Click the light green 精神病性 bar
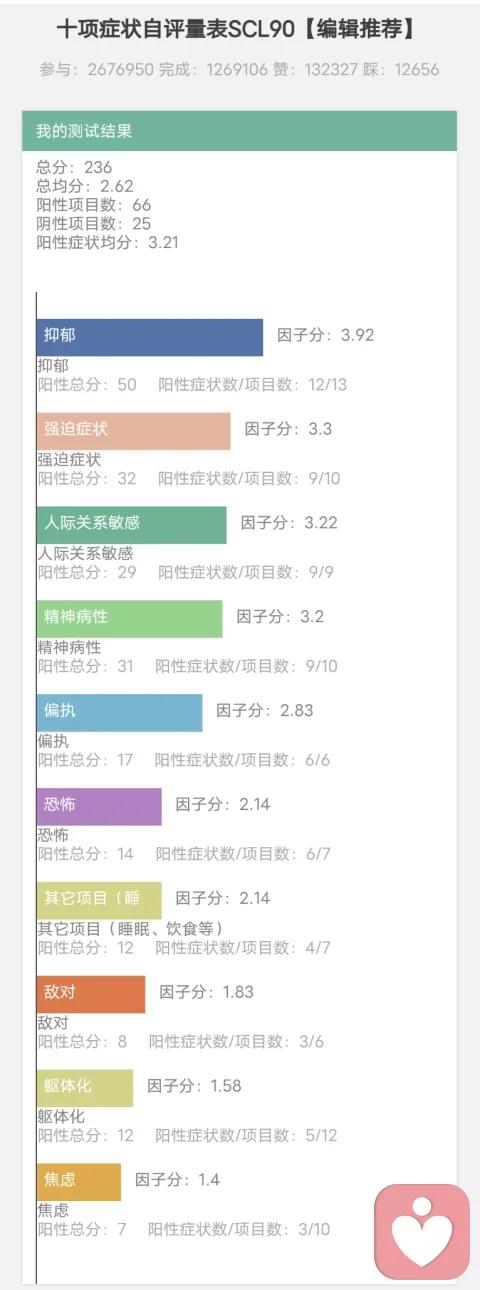Screen dimensions: 480x1290 pos(130,619)
